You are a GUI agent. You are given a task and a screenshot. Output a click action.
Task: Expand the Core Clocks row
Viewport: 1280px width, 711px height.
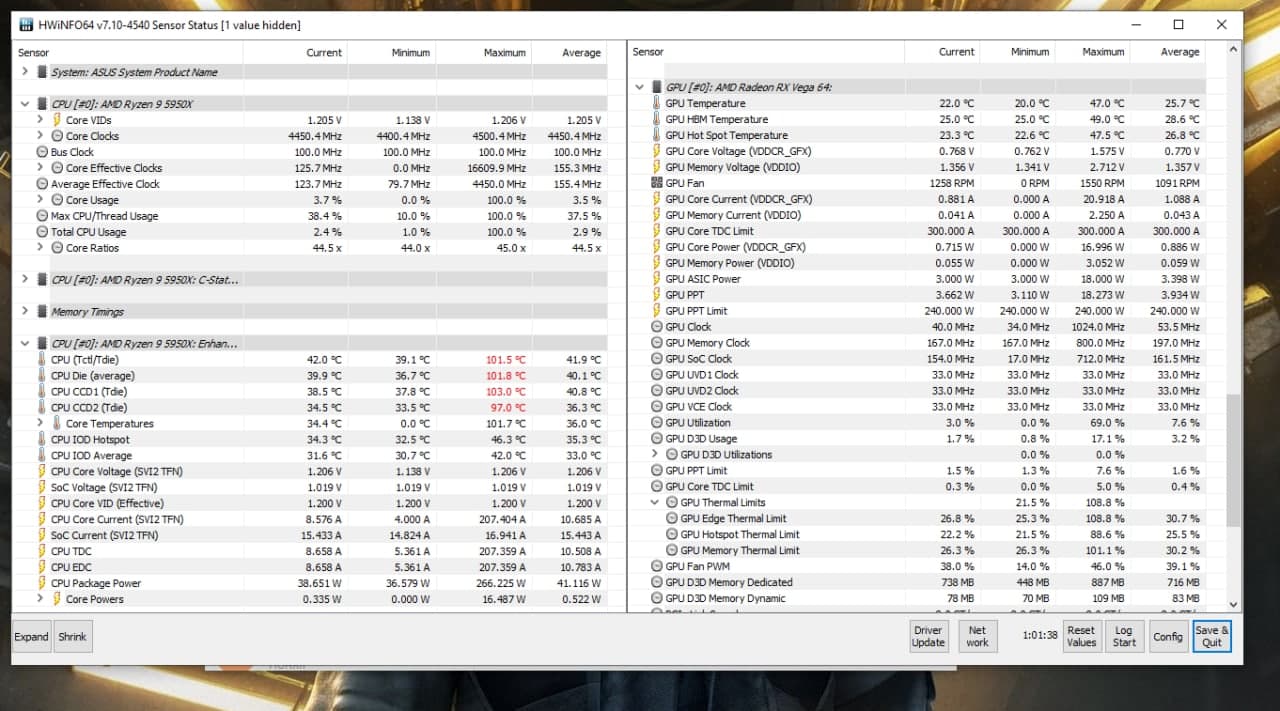point(40,136)
